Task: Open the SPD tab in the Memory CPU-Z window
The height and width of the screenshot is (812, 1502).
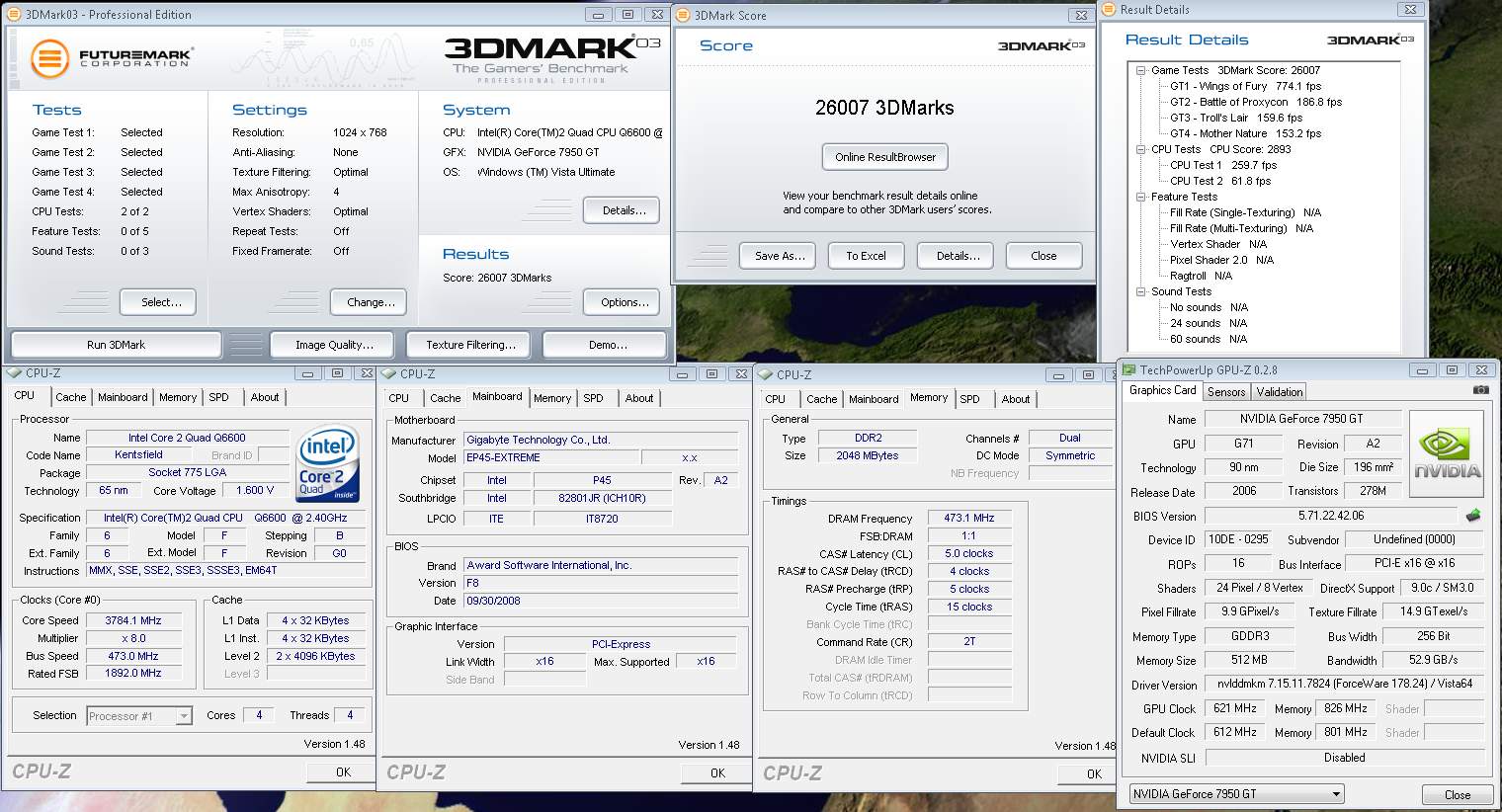Action: (x=970, y=399)
